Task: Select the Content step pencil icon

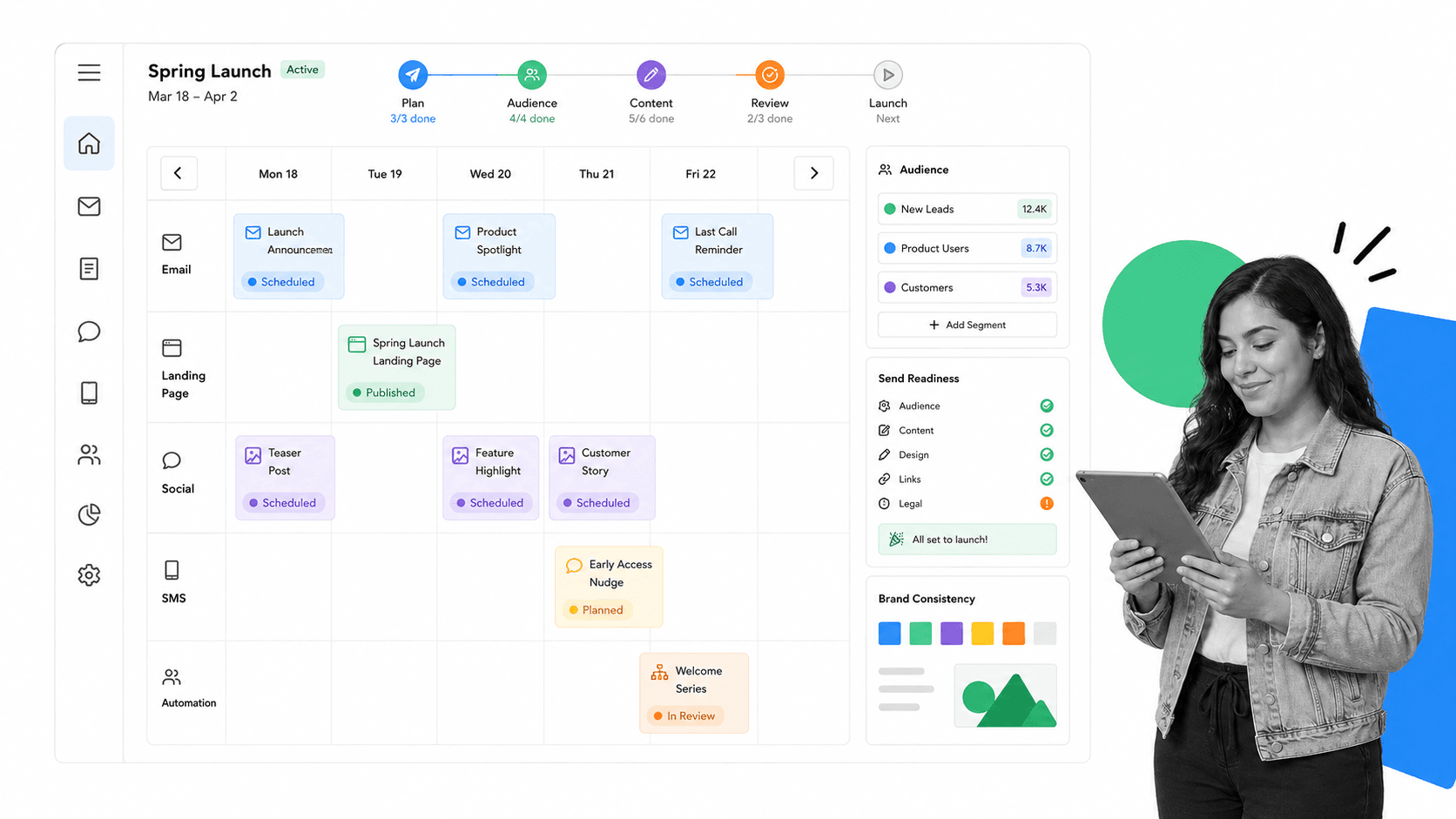Action: pos(650,75)
